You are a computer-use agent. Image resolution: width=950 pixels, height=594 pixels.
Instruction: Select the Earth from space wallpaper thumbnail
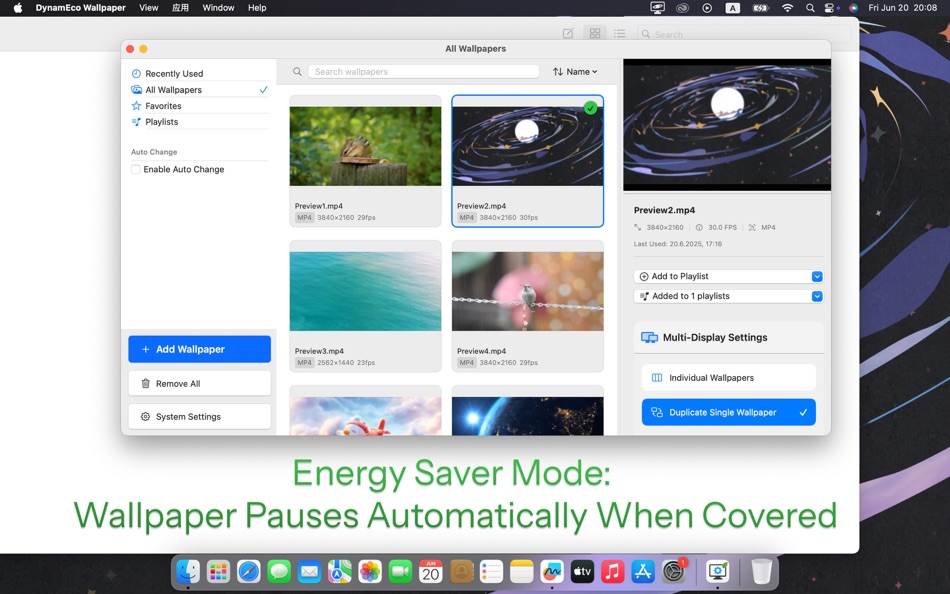[528, 416]
